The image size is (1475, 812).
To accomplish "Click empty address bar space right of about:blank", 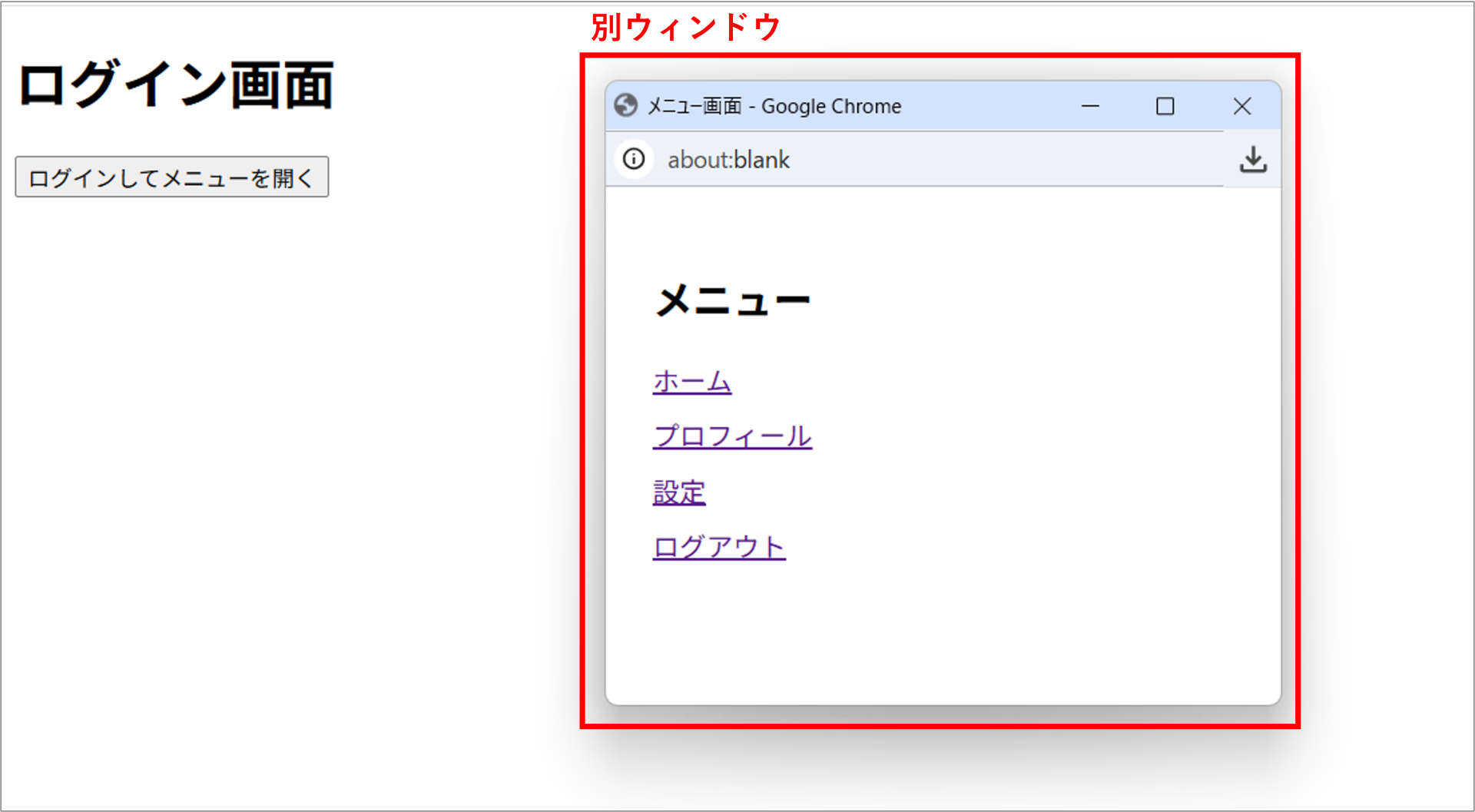I will click(999, 160).
